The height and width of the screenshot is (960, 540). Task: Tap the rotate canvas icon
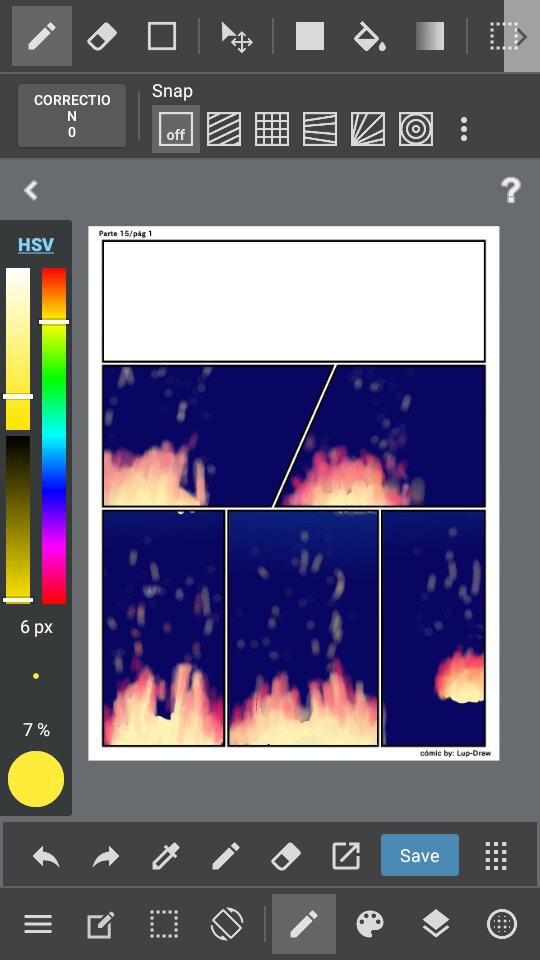point(227,924)
